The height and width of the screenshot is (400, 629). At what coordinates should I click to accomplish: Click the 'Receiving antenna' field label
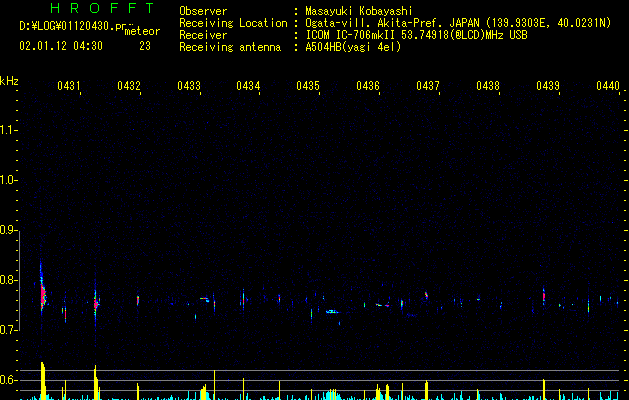[x=230, y=47]
